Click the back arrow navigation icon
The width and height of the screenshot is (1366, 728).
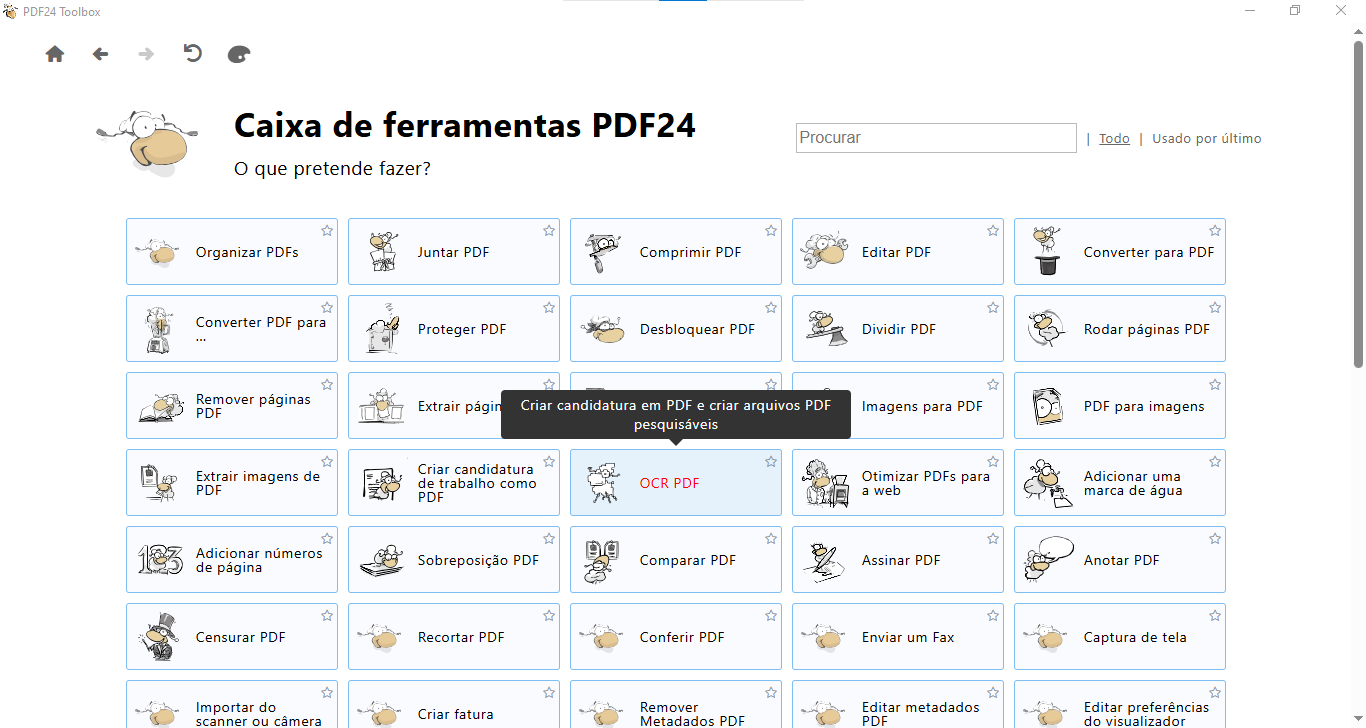click(100, 54)
